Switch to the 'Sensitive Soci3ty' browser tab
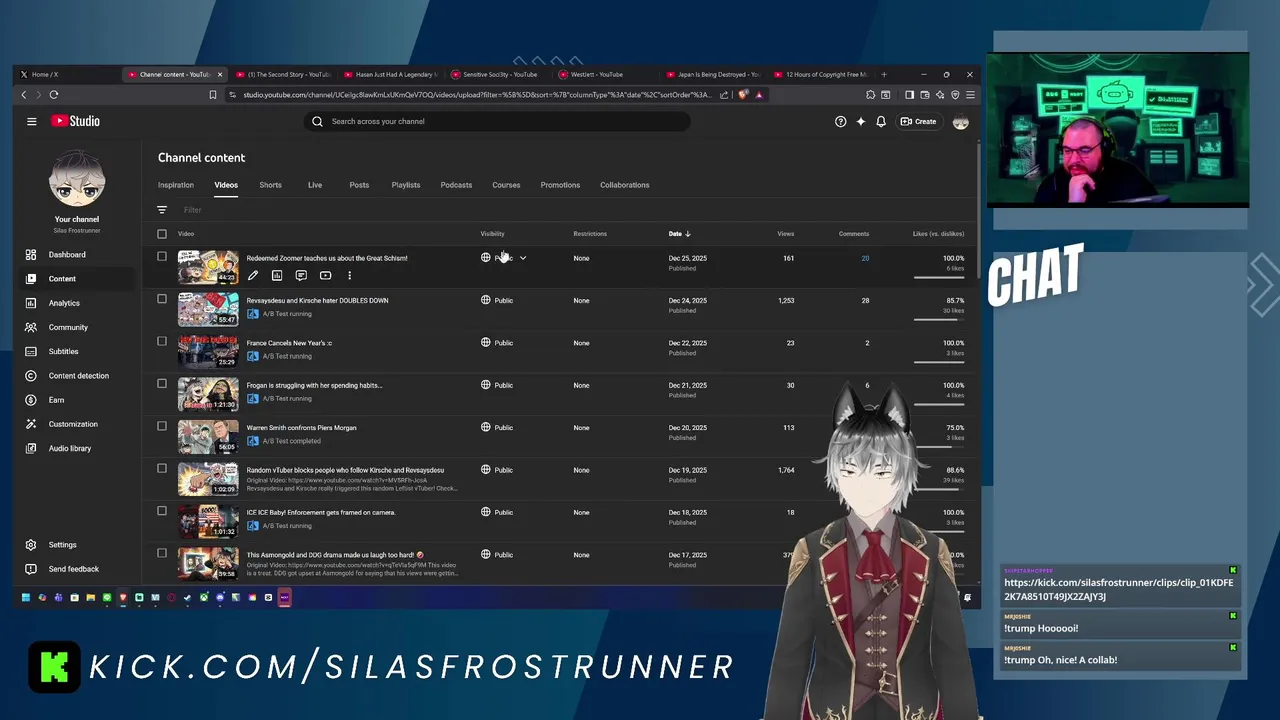The height and width of the screenshot is (720, 1280). click(x=499, y=74)
